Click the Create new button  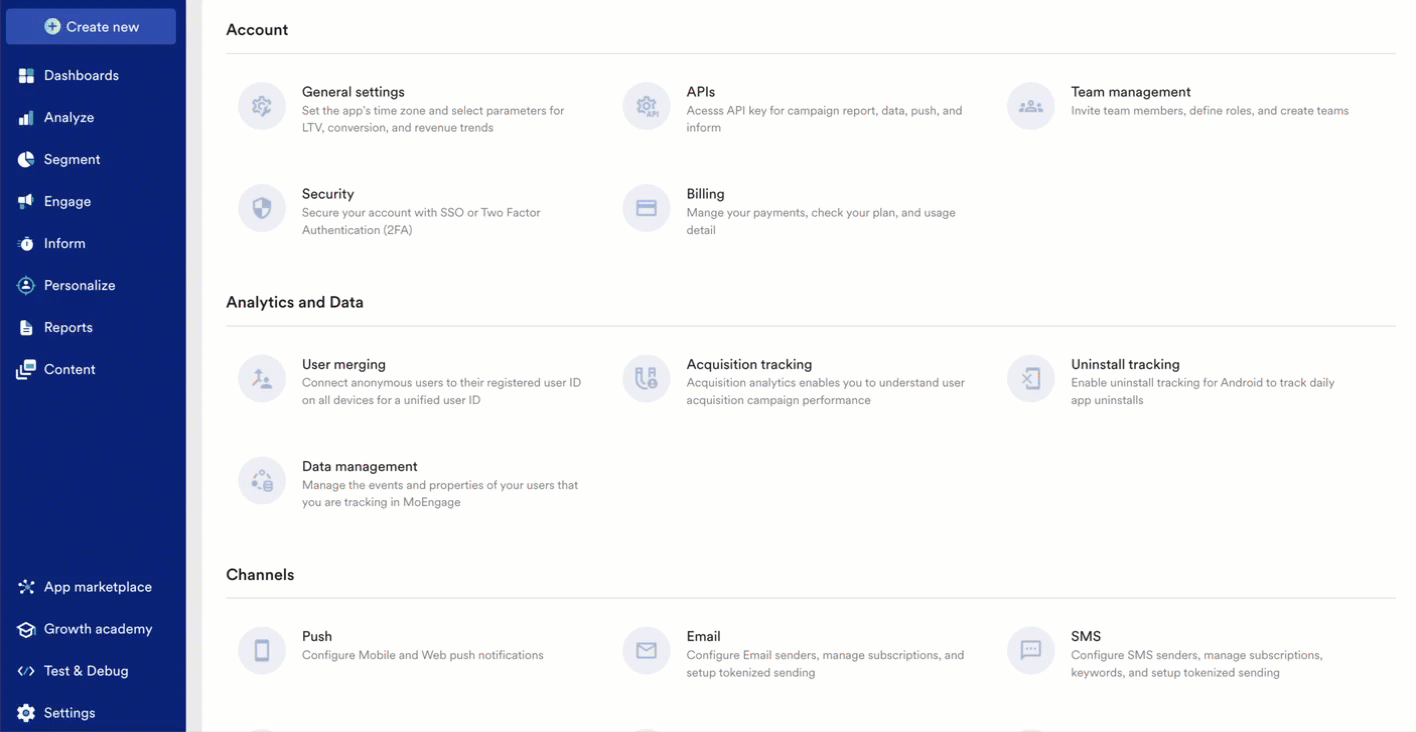91,27
